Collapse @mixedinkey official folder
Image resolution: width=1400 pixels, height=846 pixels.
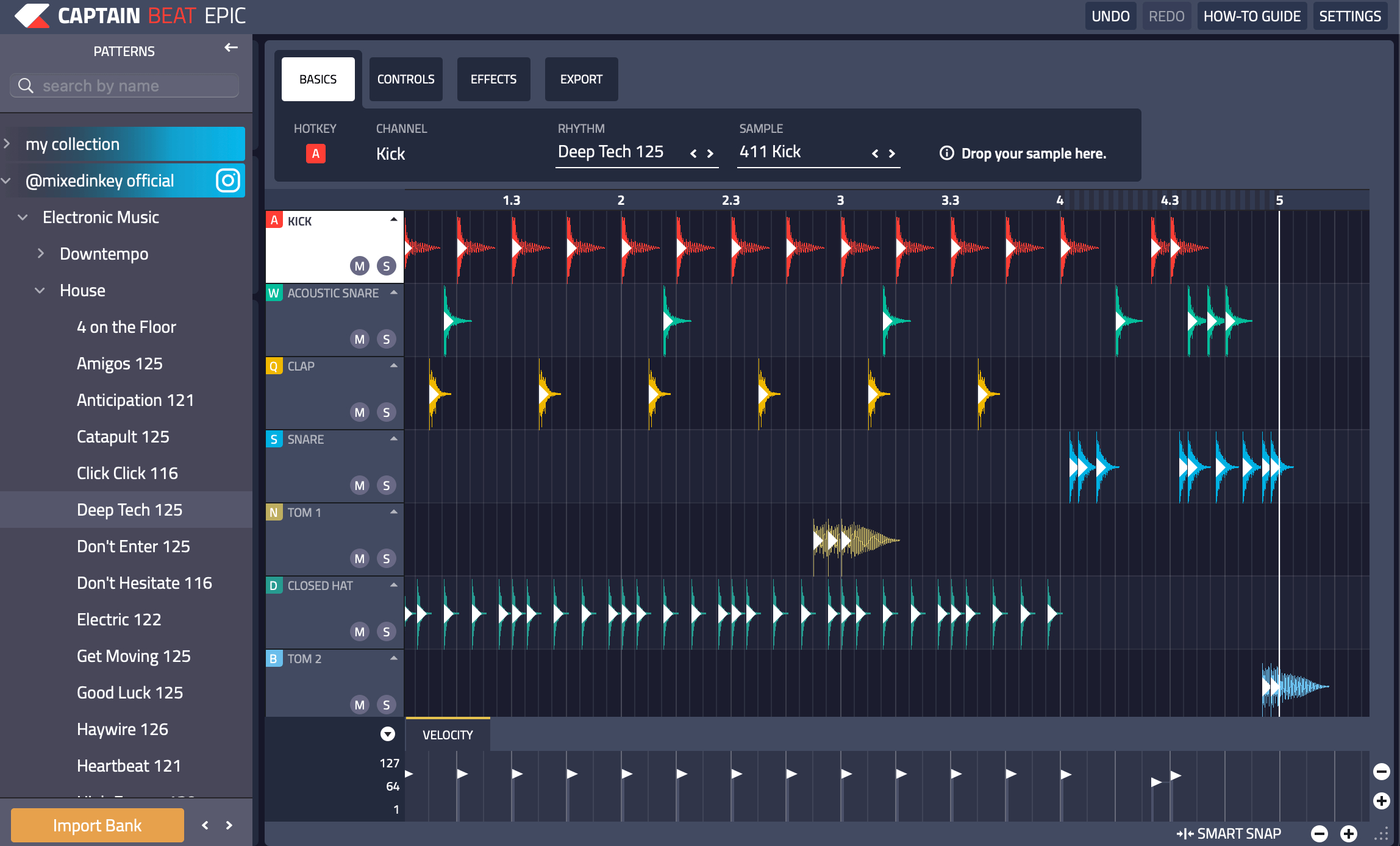[x=7, y=180]
